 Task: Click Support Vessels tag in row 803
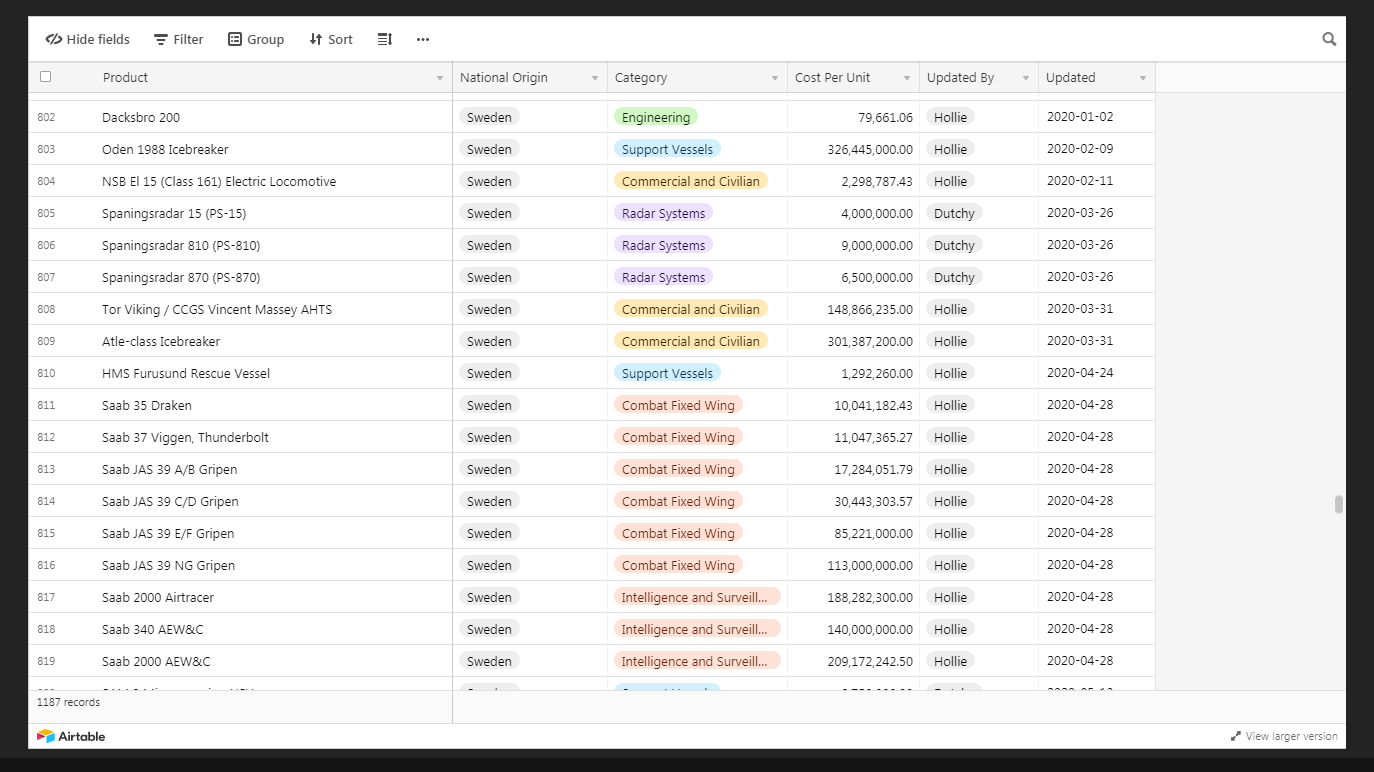click(667, 149)
